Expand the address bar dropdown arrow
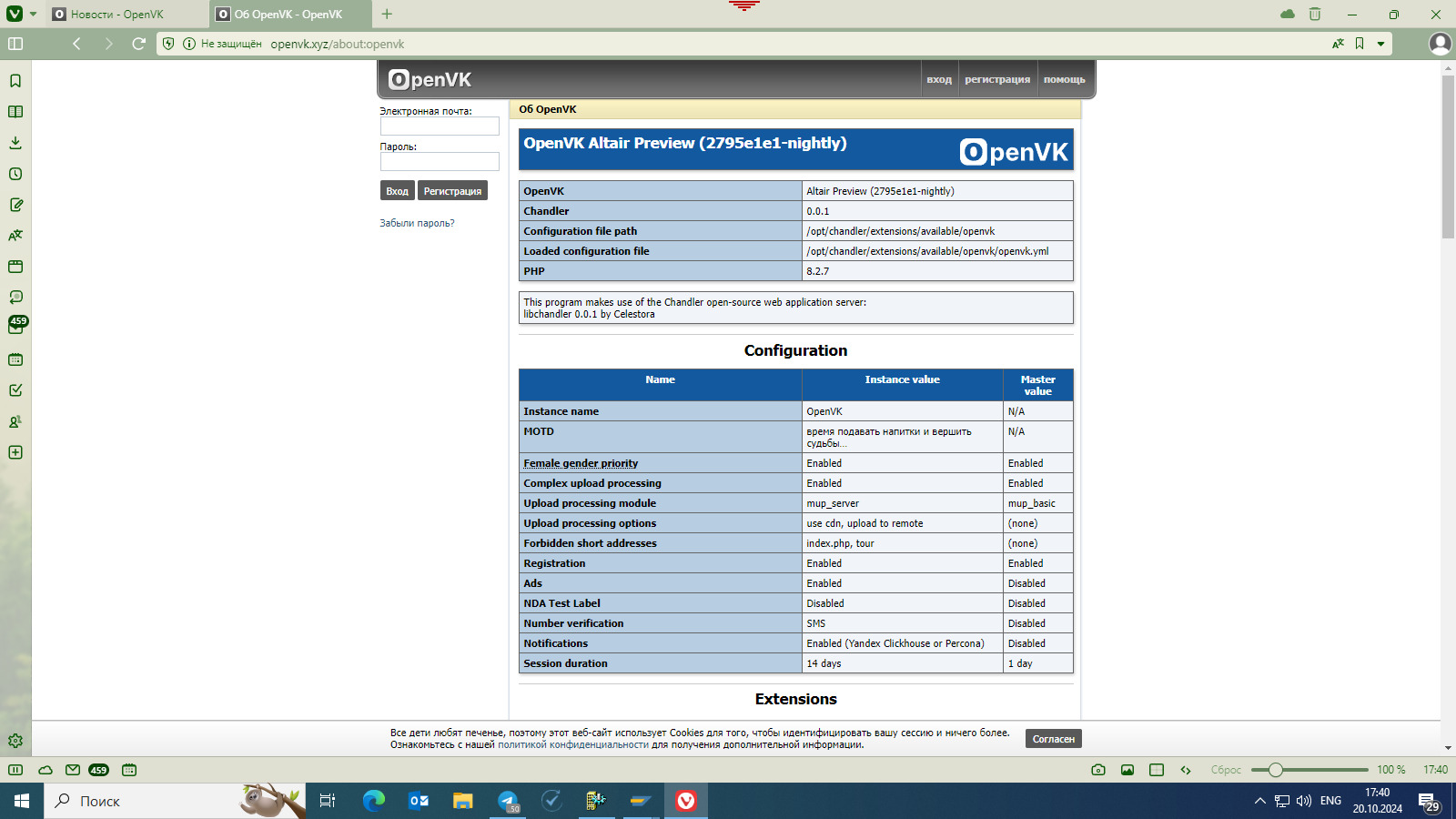 click(x=1380, y=44)
